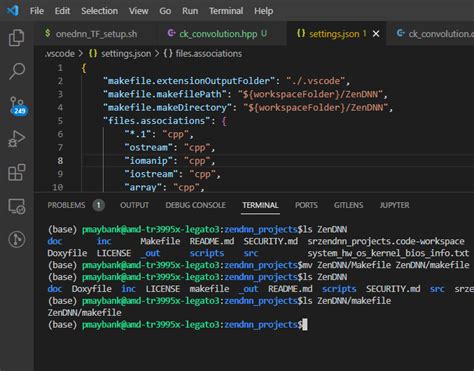474x371 pixels.
Task: Click the "iostream" entry on line 9
Action: click(x=151, y=174)
